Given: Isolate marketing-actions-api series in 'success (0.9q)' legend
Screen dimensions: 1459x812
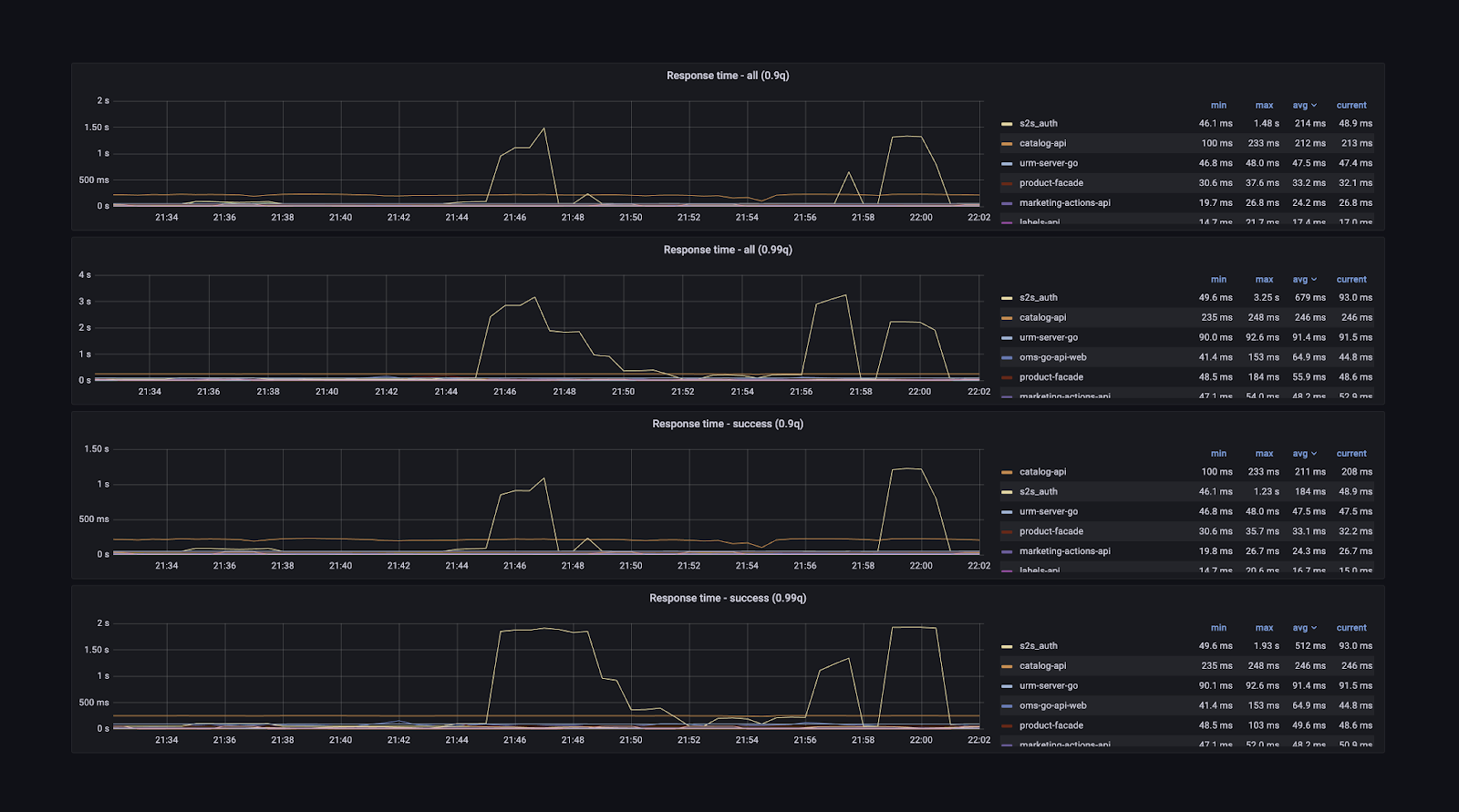Looking at the screenshot, I should click(1065, 551).
